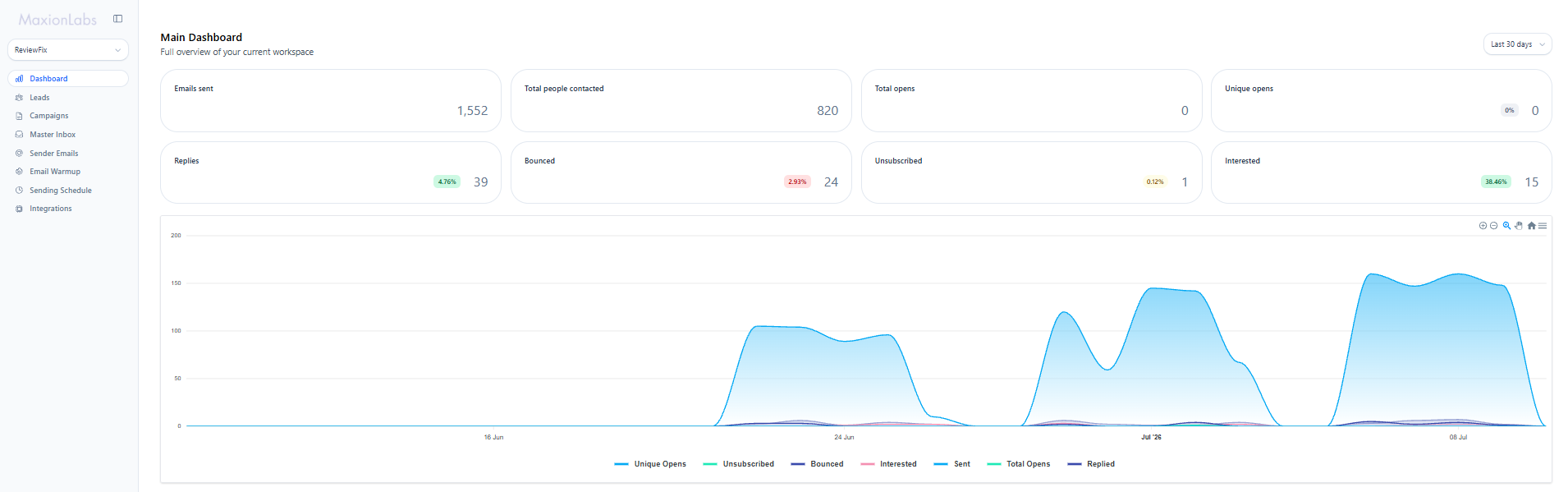
Task: Click the Jul '26 axis label
Action: (x=1151, y=437)
